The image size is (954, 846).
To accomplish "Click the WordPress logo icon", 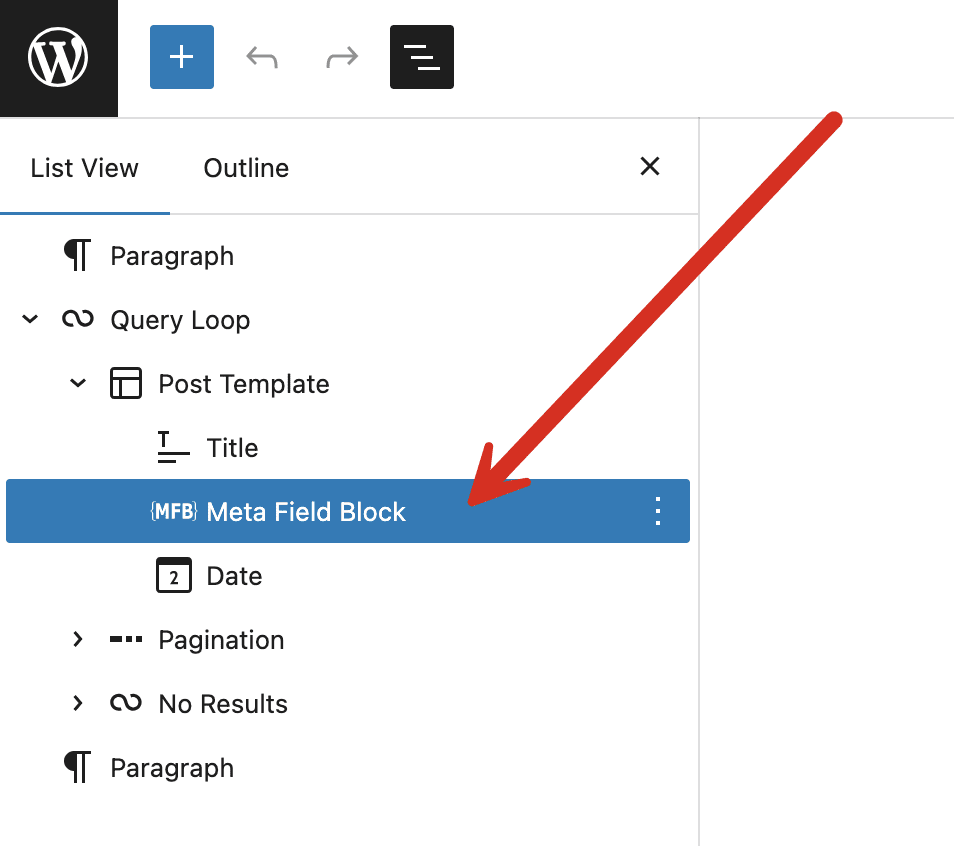I will point(58,57).
